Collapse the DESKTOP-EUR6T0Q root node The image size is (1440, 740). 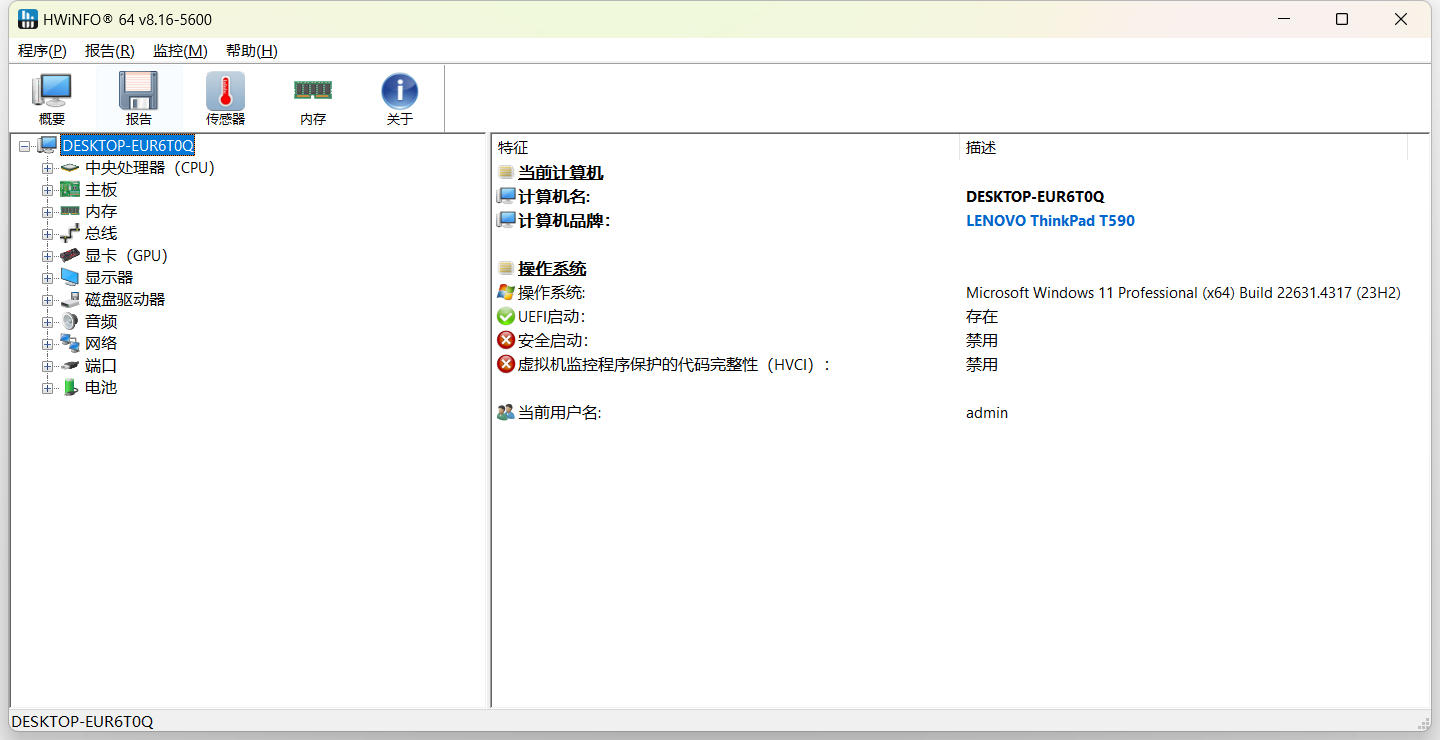(x=25, y=146)
